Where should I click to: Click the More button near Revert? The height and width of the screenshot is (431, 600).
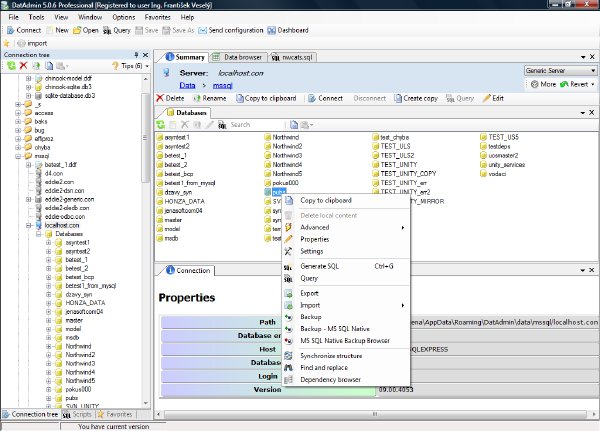pyautogui.click(x=543, y=84)
